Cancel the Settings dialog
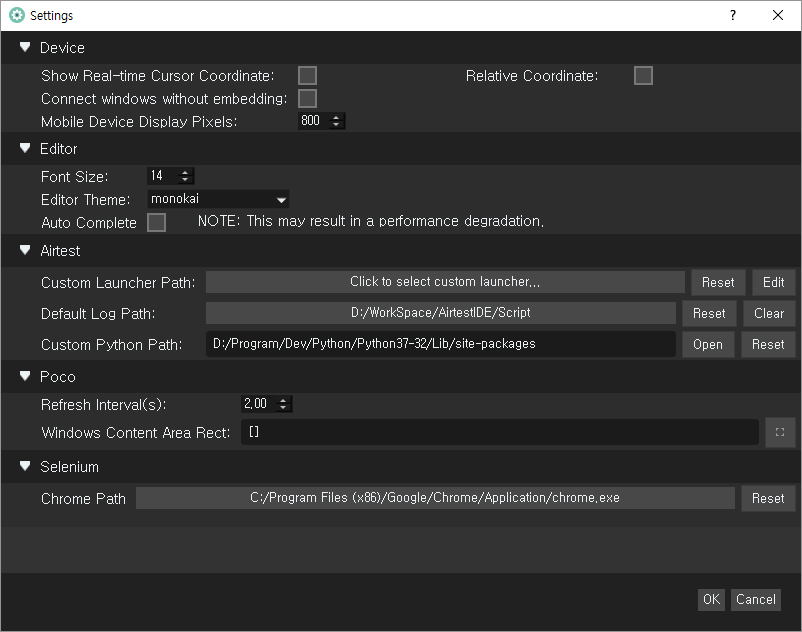The image size is (802, 632). pyautogui.click(x=755, y=599)
